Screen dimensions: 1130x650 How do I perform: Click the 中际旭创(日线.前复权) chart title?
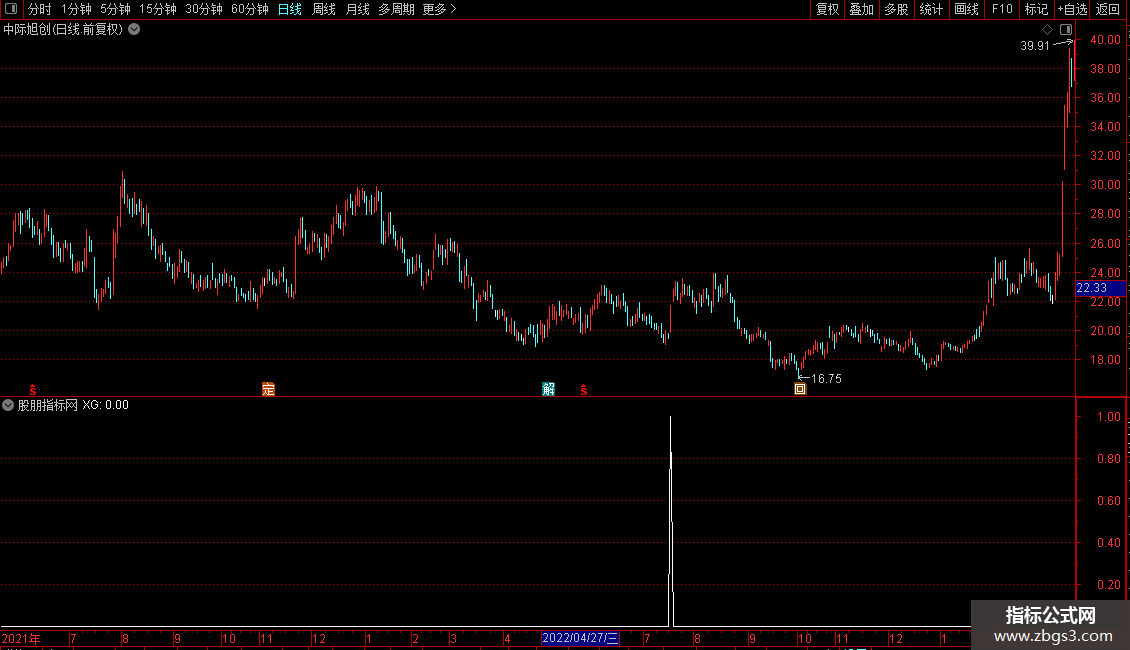coord(63,30)
